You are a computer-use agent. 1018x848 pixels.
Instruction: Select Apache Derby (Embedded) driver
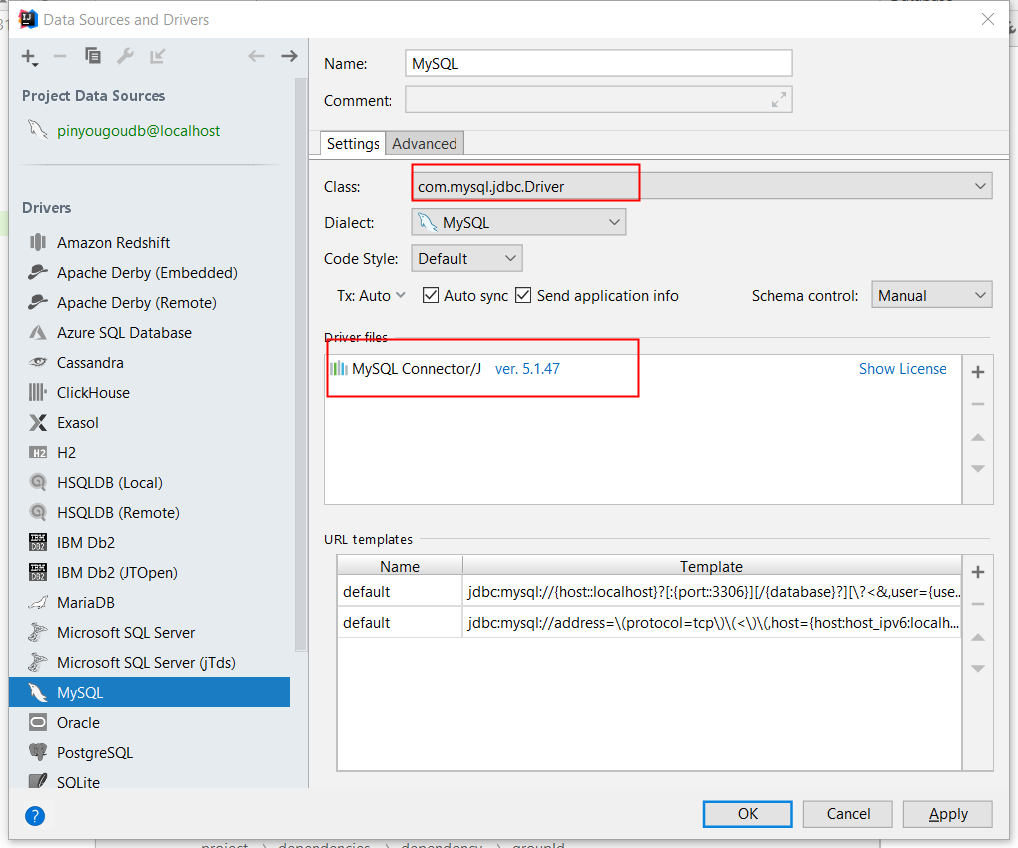click(x=149, y=273)
